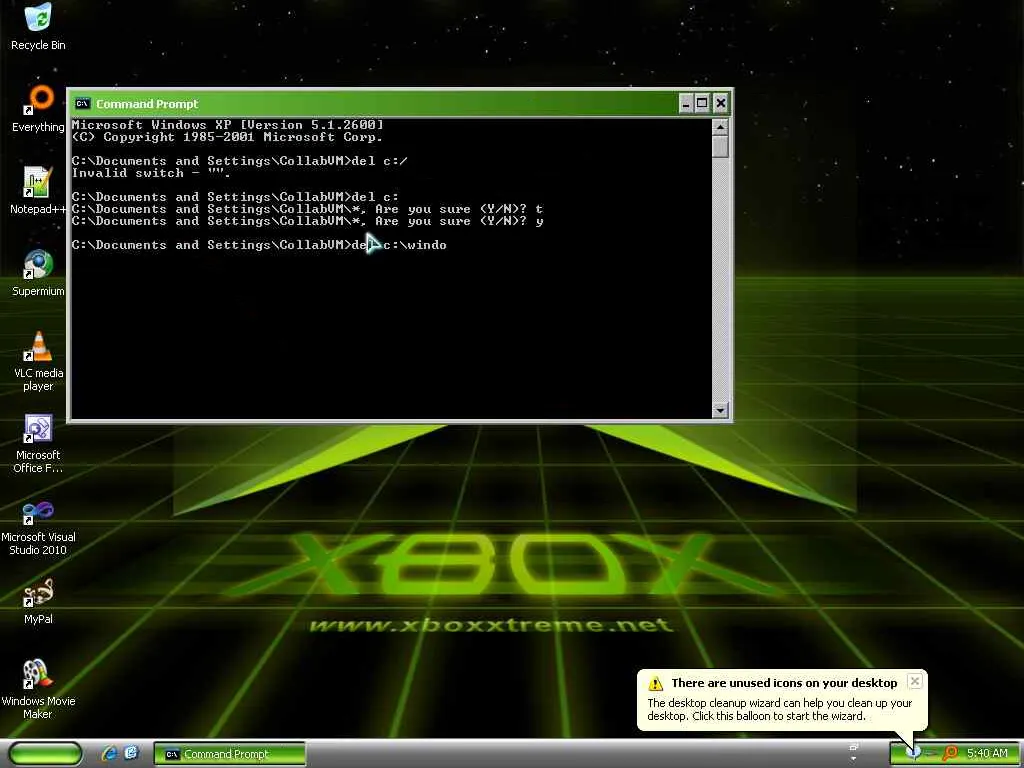Viewport: 1024px width, 768px height.
Task: Click the Command Prompt taskbar button
Action: [x=229, y=754]
